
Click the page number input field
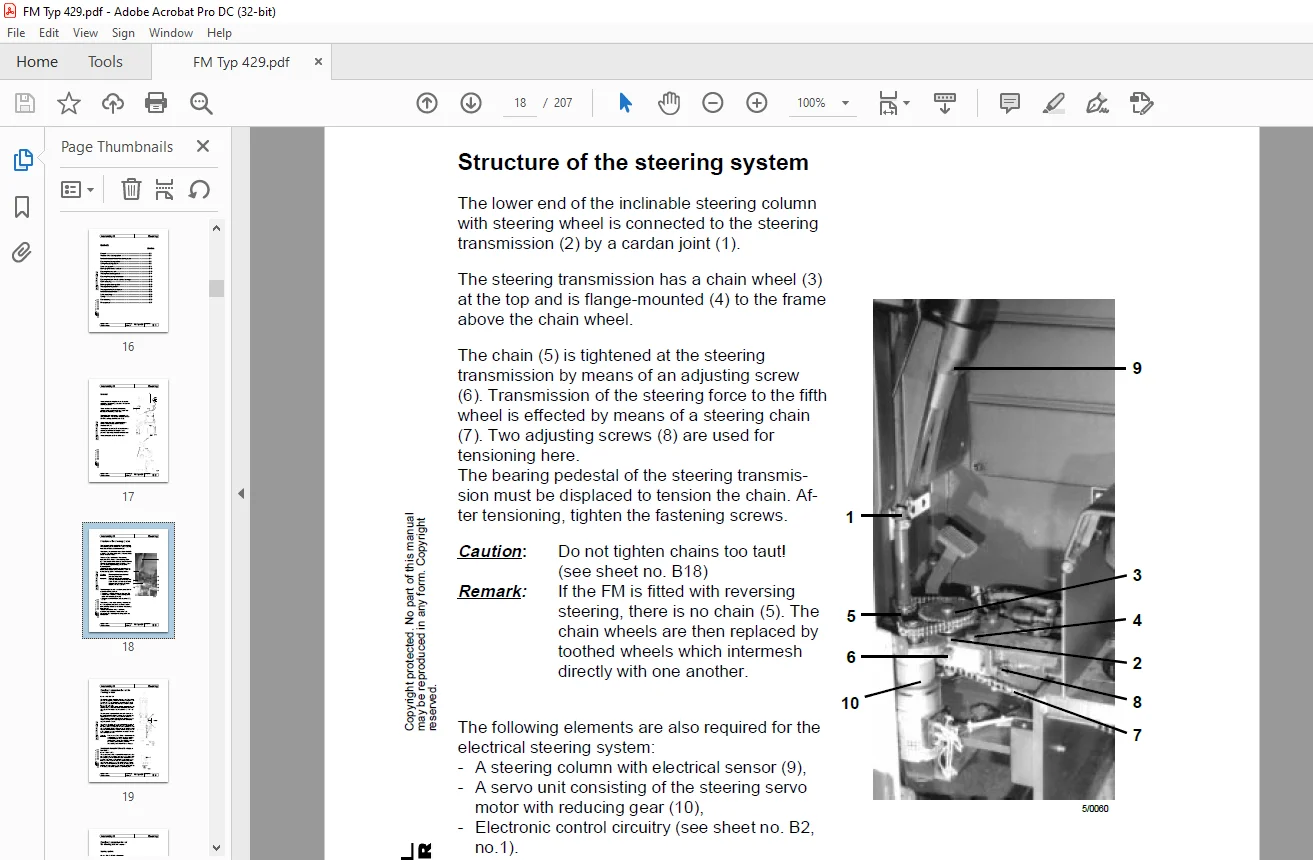coord(520,103)
